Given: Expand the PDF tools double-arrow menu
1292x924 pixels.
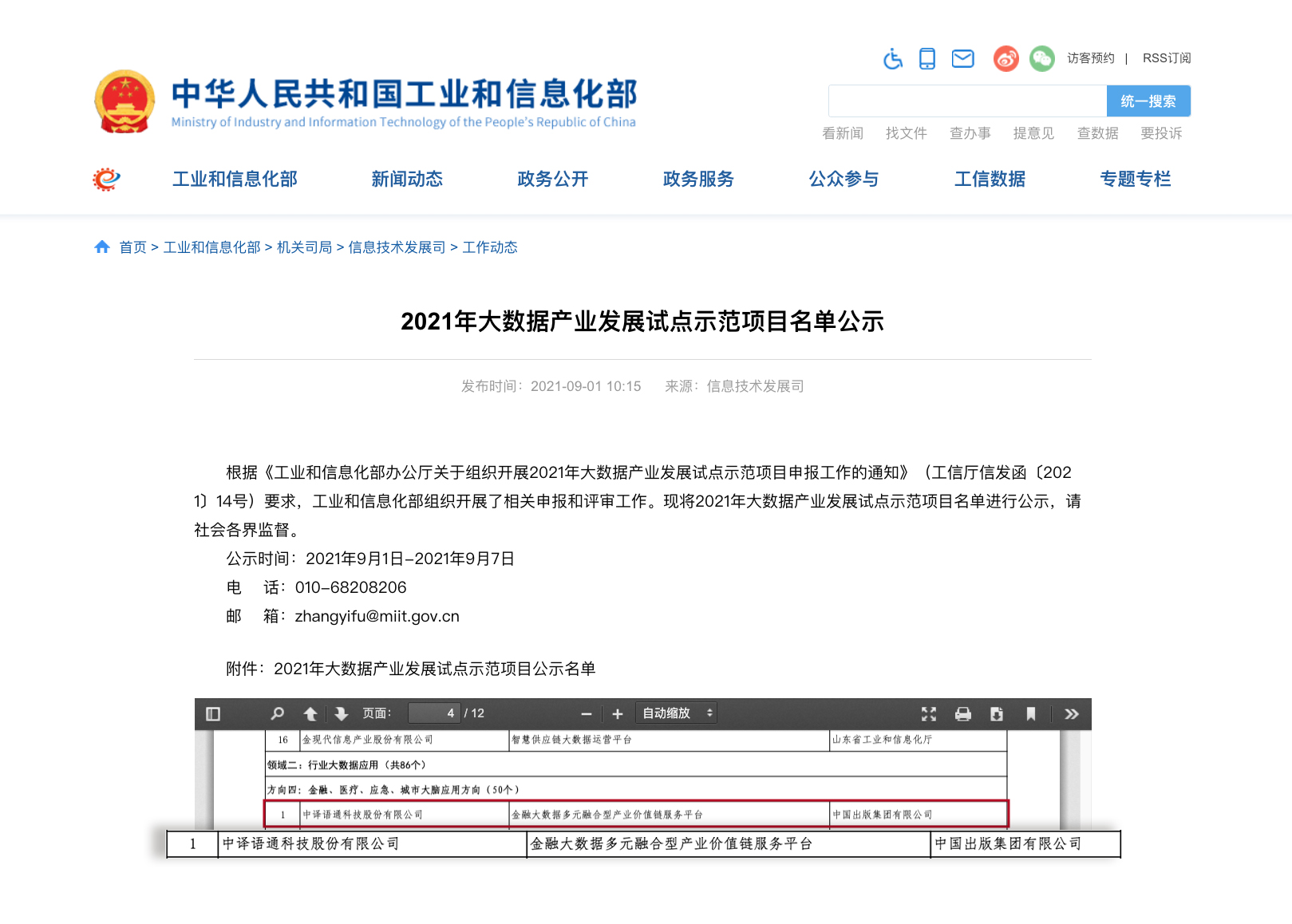Looking at the screenshot, I should 1072,713.
